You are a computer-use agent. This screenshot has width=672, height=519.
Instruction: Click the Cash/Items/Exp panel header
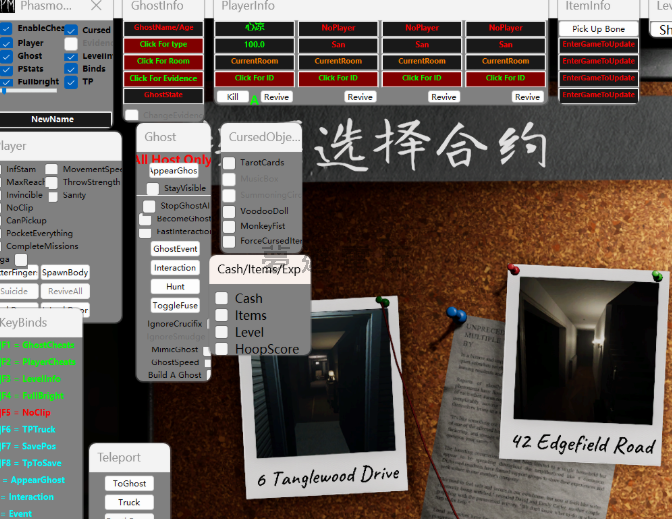click(x=260, y=269)
